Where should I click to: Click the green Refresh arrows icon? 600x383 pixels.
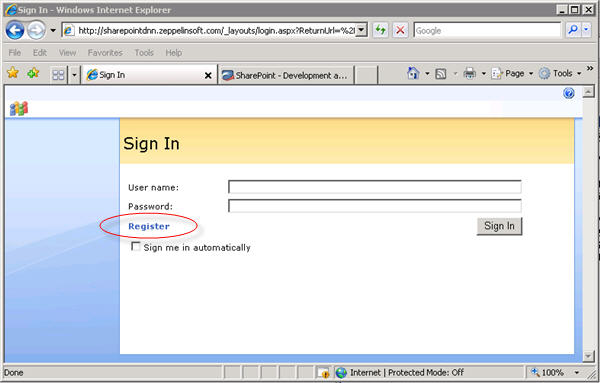[380, 30]
